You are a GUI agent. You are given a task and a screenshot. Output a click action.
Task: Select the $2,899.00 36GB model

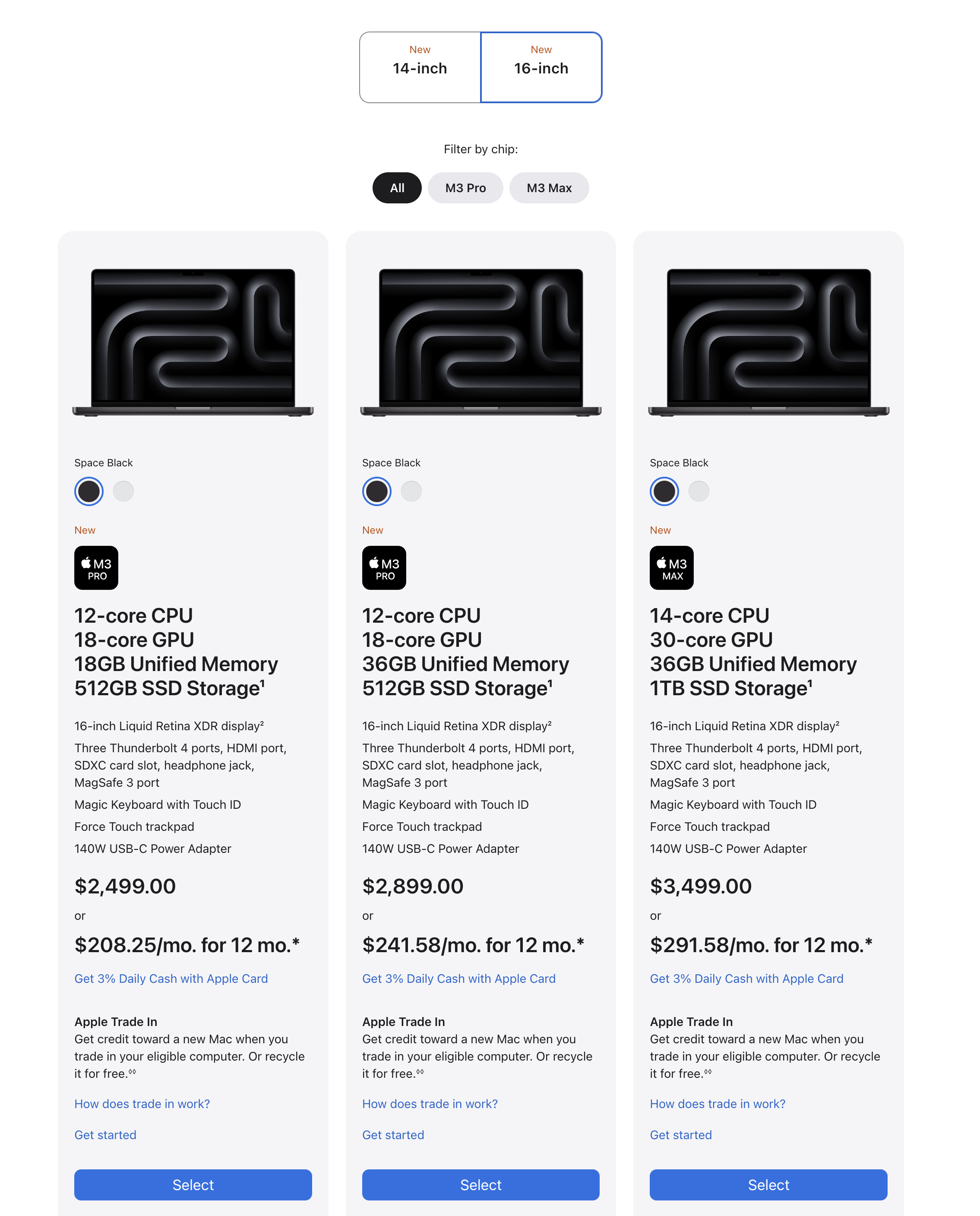481,1184
